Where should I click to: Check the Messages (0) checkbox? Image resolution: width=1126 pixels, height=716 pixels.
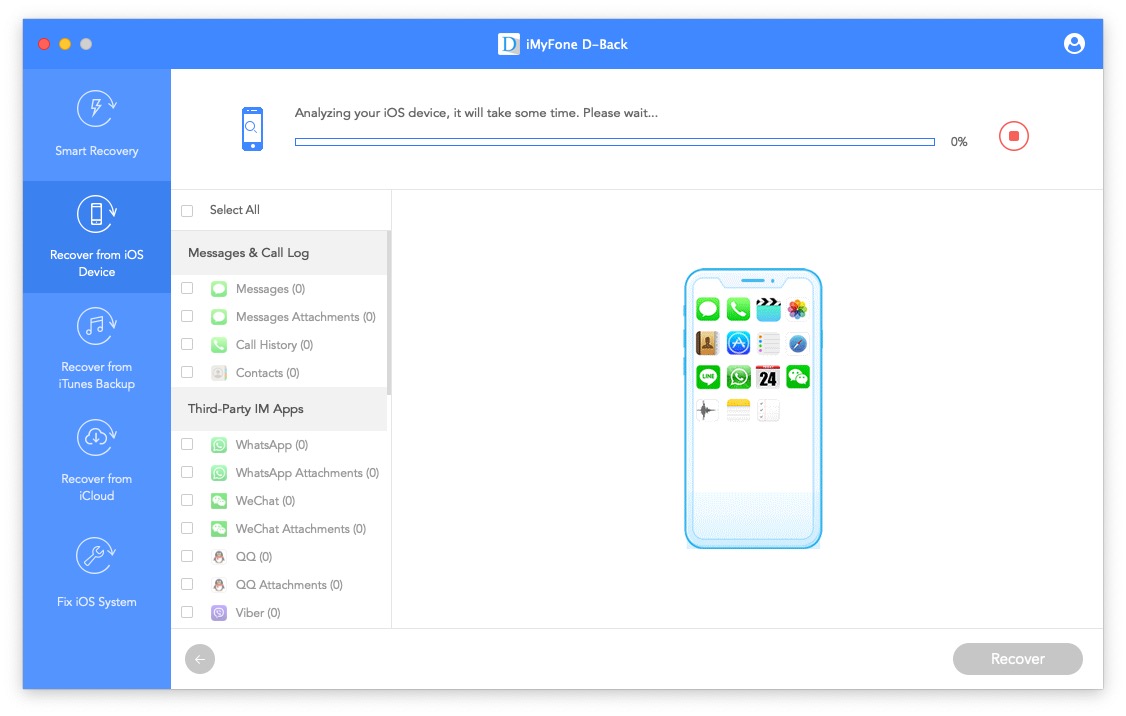[x=187, y=288]
